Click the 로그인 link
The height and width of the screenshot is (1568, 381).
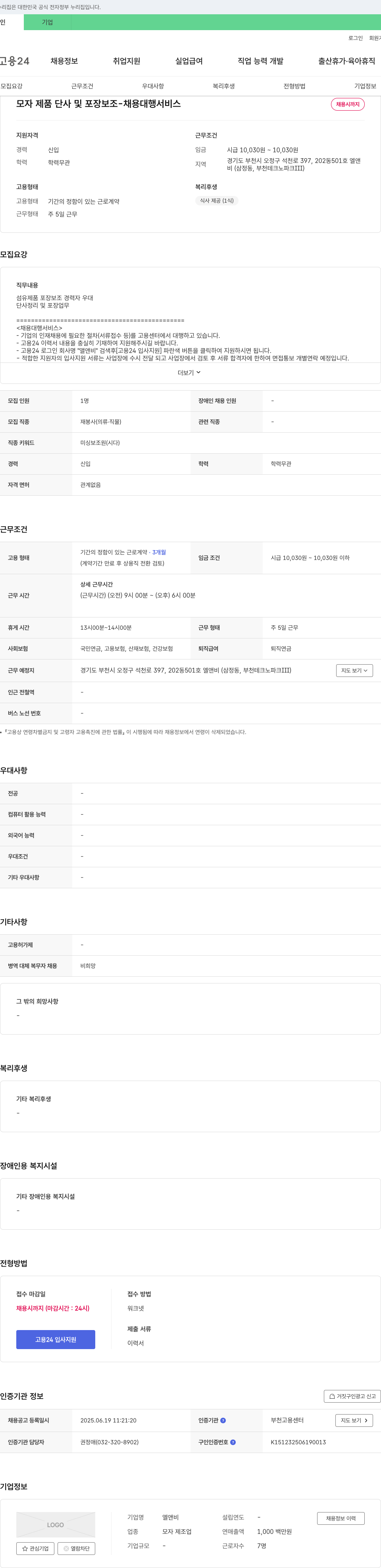tap(355, 38)
